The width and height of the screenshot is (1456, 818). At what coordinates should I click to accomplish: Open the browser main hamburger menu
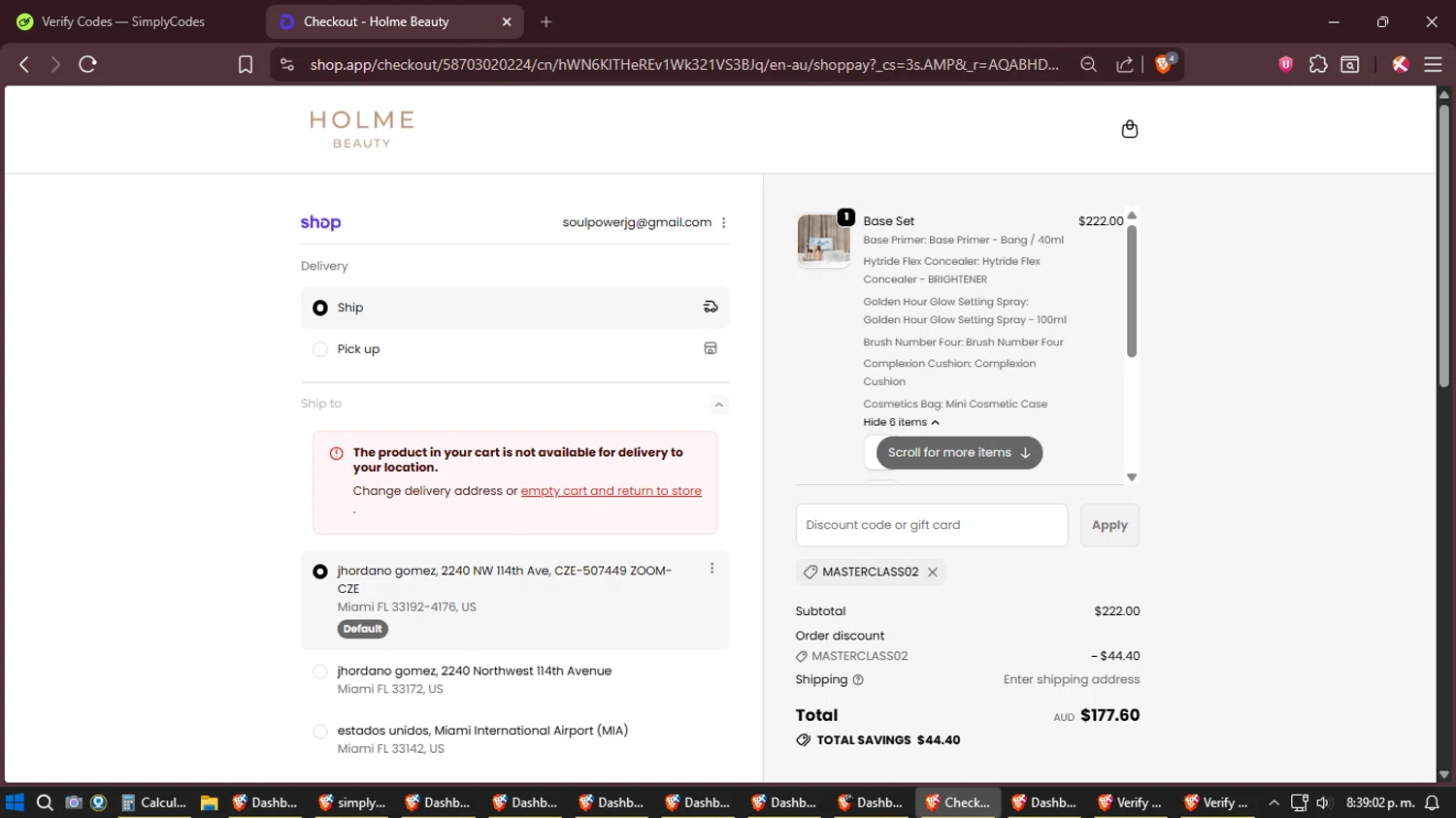tap(1433, 64)
